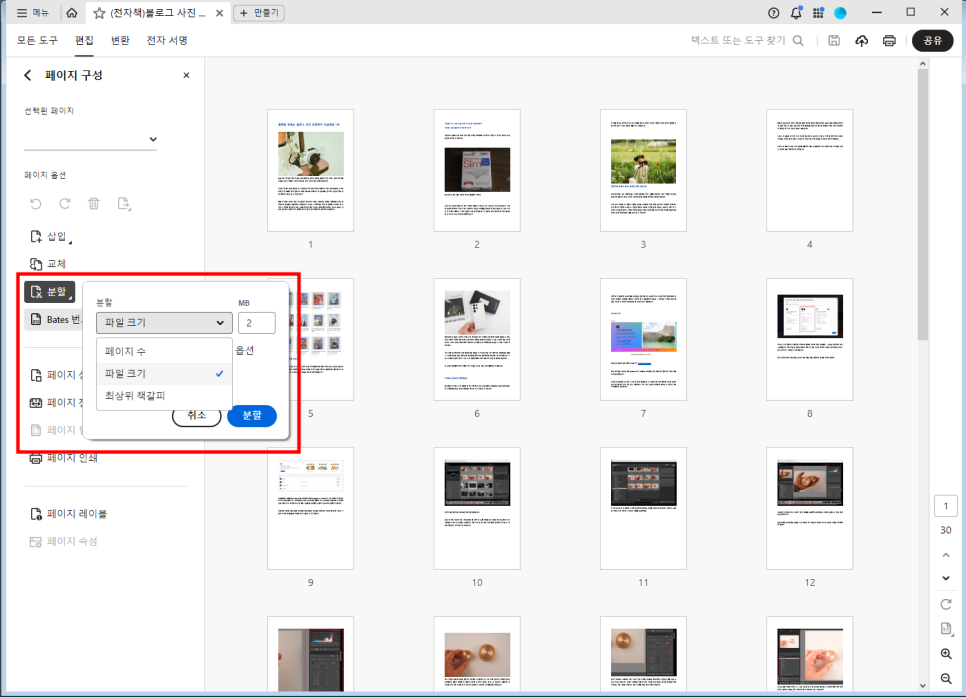Click the scrollbar up arrow
This screenshot has height=697, width=966.
(922, 63)
